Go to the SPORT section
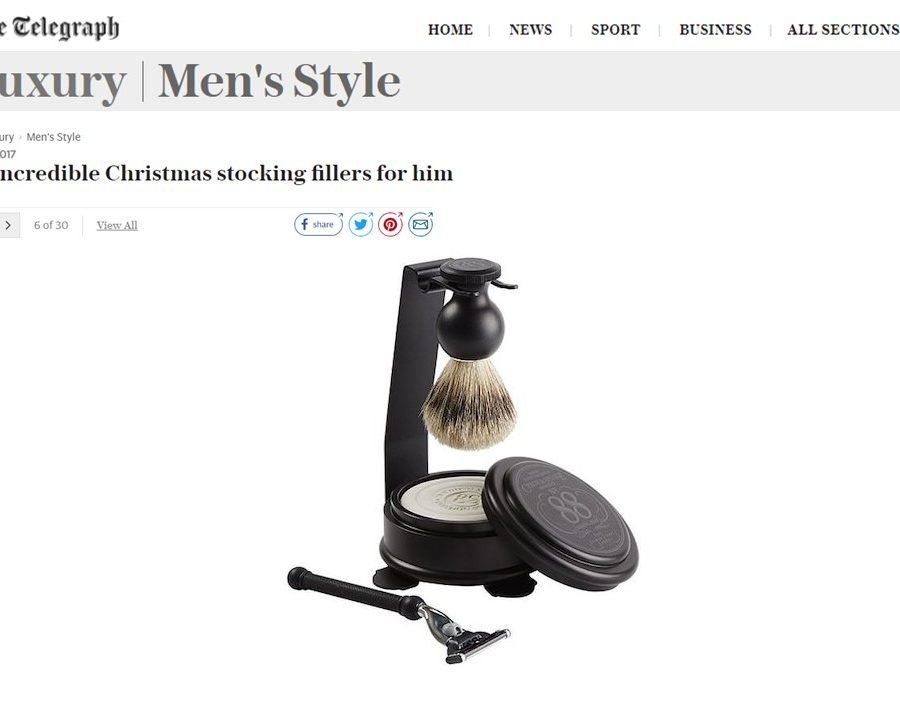The height and width of the screenshot is (720, 900). point(615,30)
